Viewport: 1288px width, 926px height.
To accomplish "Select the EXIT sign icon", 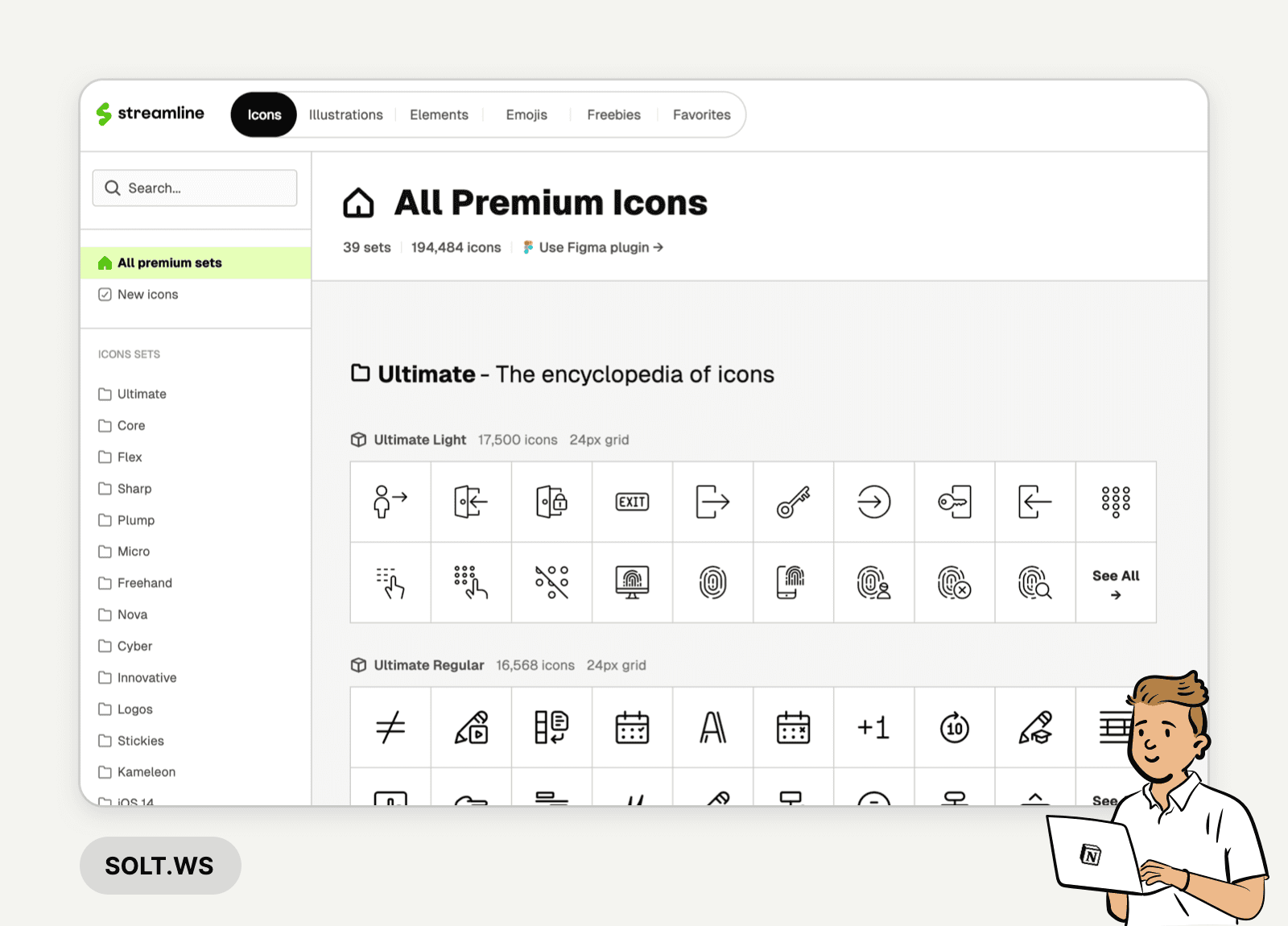I will pyautogui.click(x=632, y=502).
